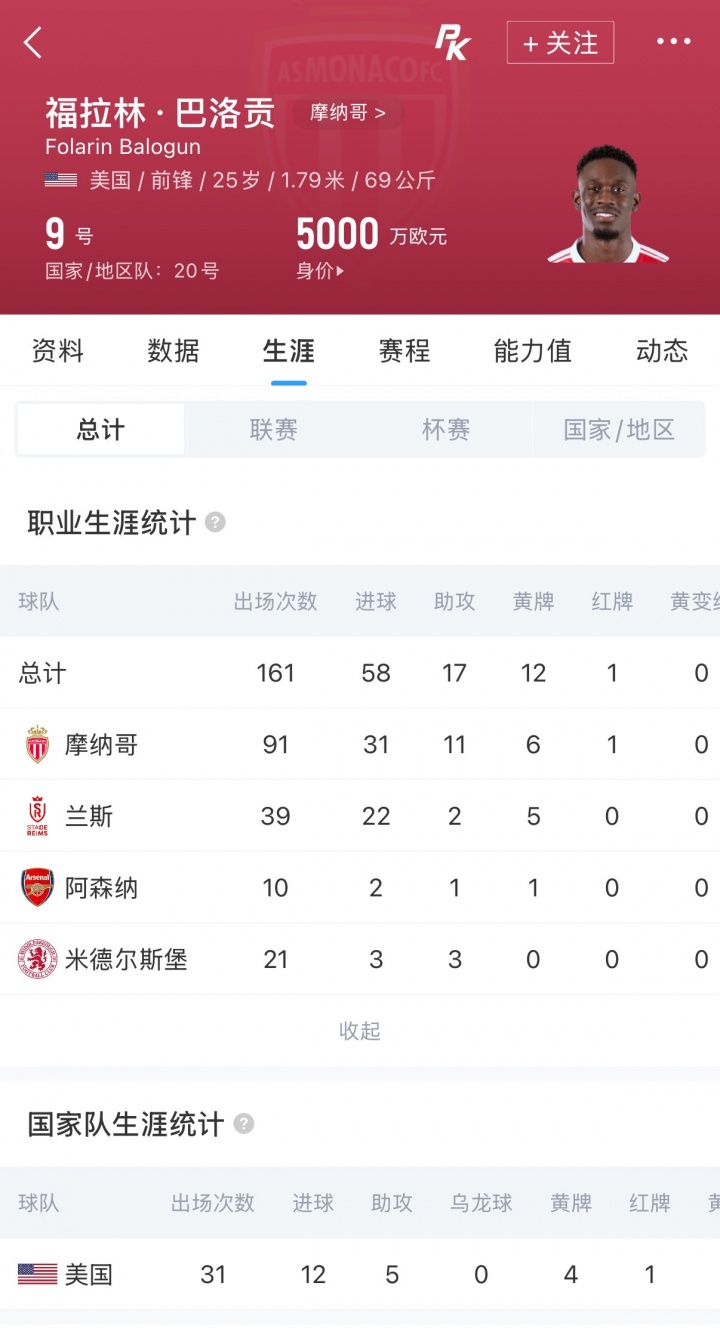Select the 国家/地区 segment filter
The height and width of the screenshot is (1335, 720).
[619, 430]
